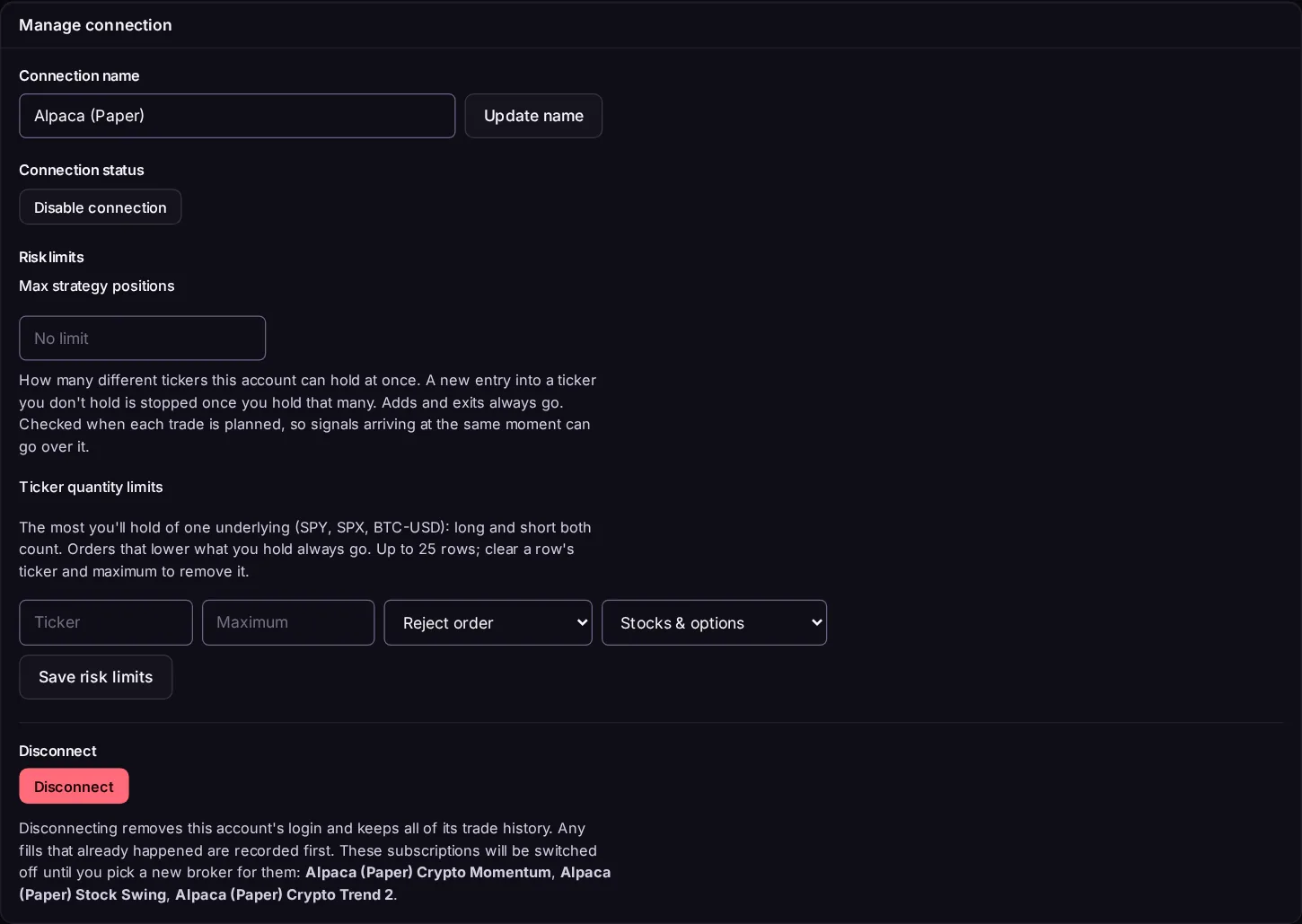1302x924 pixels.
Task: Click the red Disconnect button
Action: [x=74, y=787]
